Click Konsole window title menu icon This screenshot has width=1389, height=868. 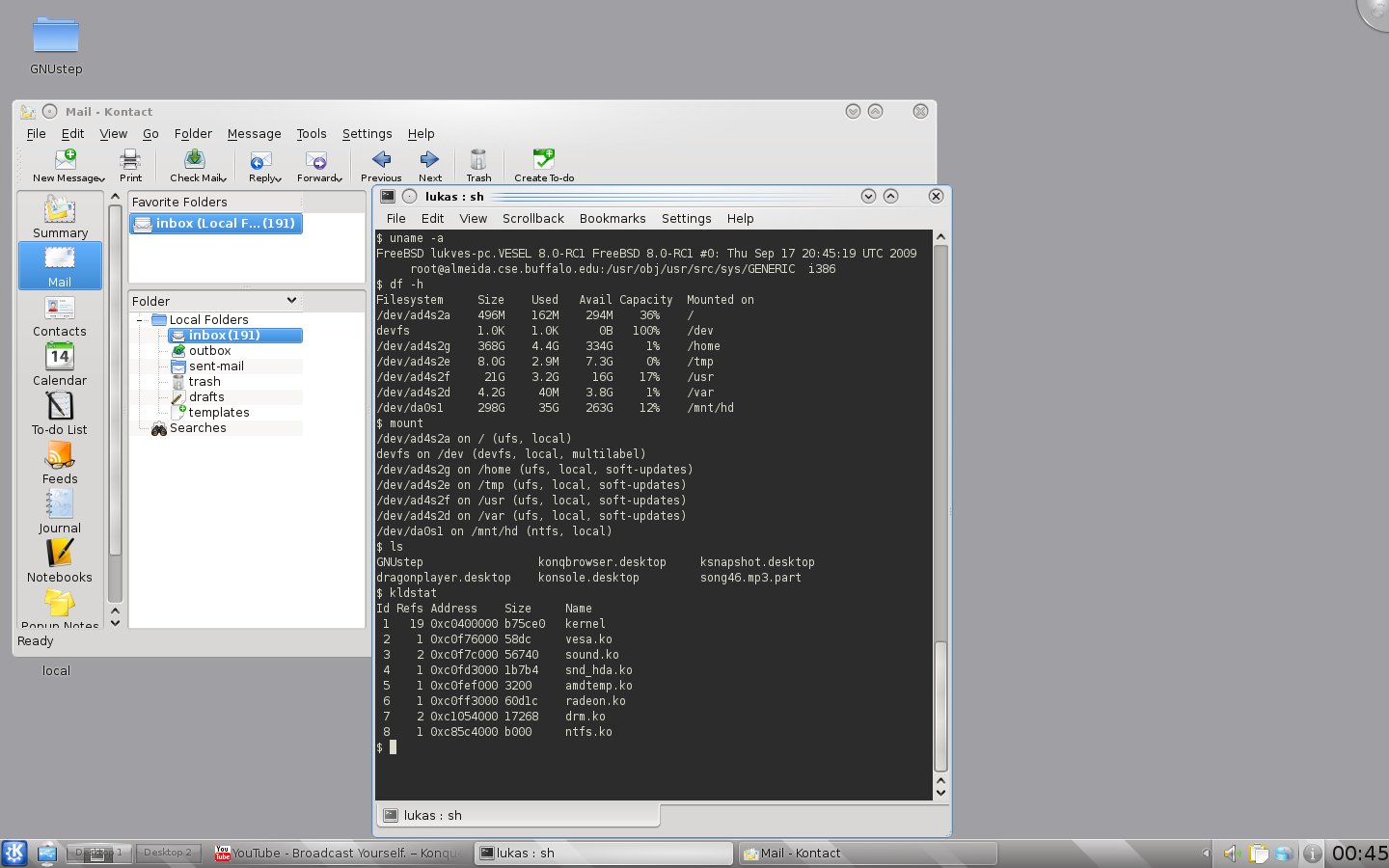coord(388,197)
